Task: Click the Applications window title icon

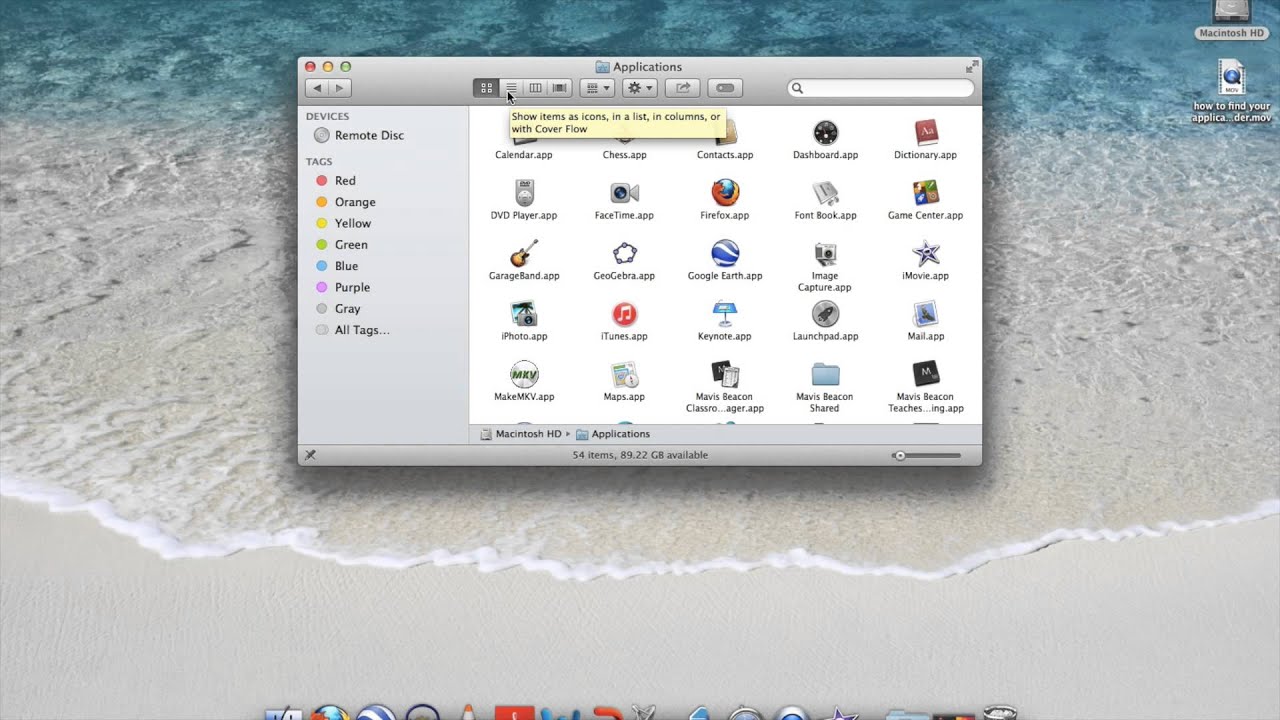Action: point(602,67)
